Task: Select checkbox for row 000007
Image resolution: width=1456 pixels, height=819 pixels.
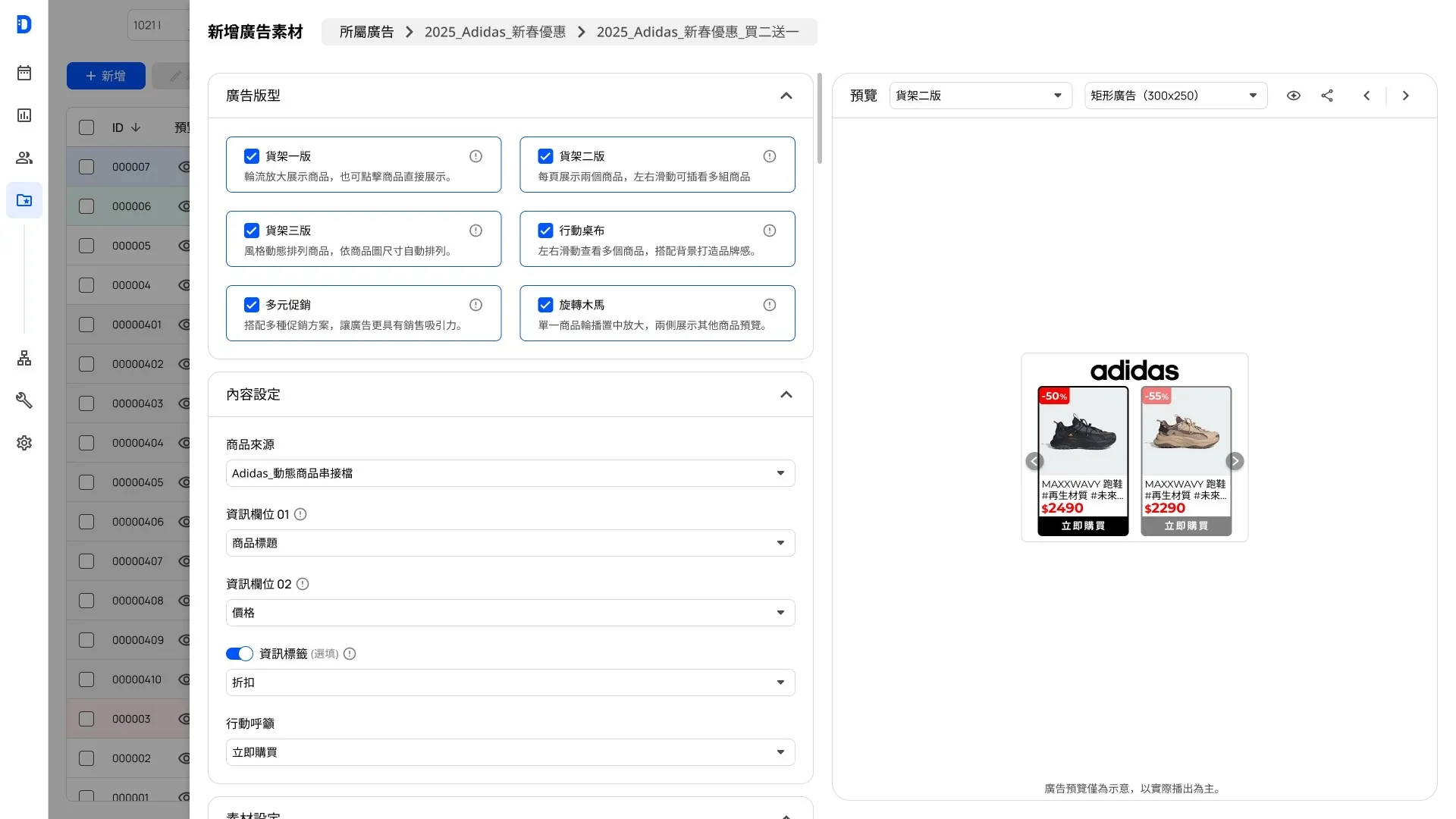Action: coord(86,167)
